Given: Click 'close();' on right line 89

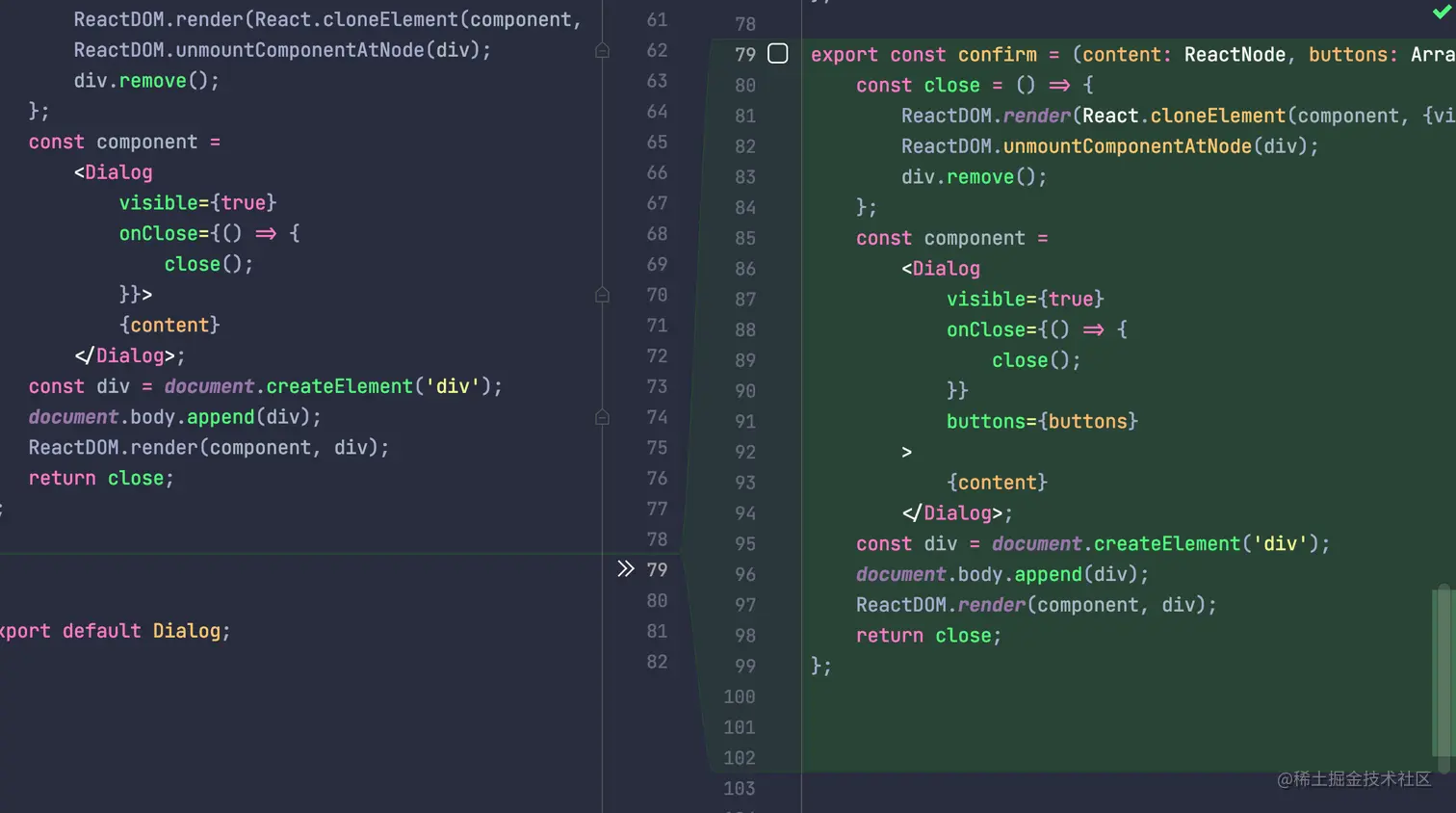Looking at the screenshot, I should 1036,360.
